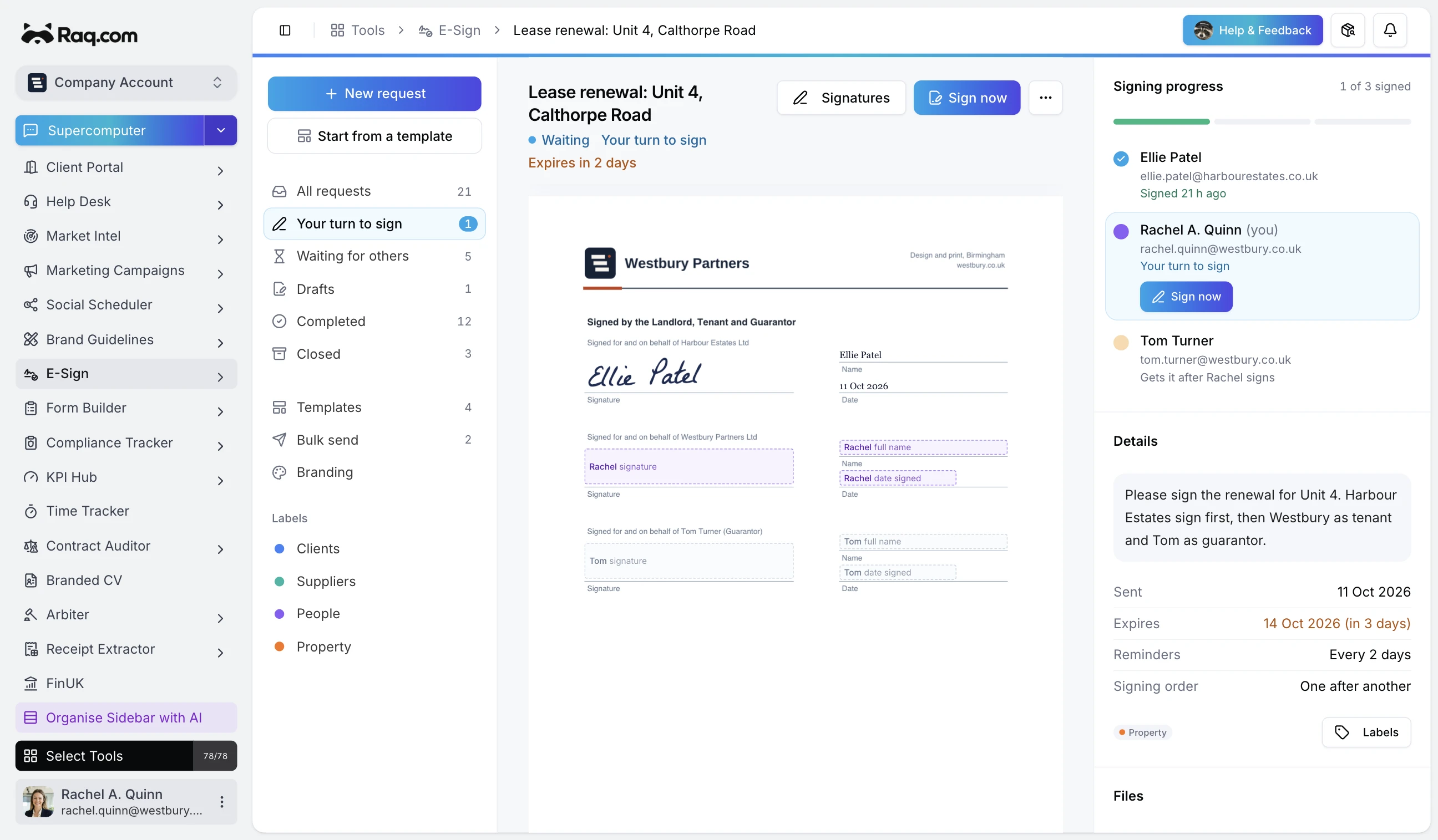View the Templates list

(x=374, y=407)
